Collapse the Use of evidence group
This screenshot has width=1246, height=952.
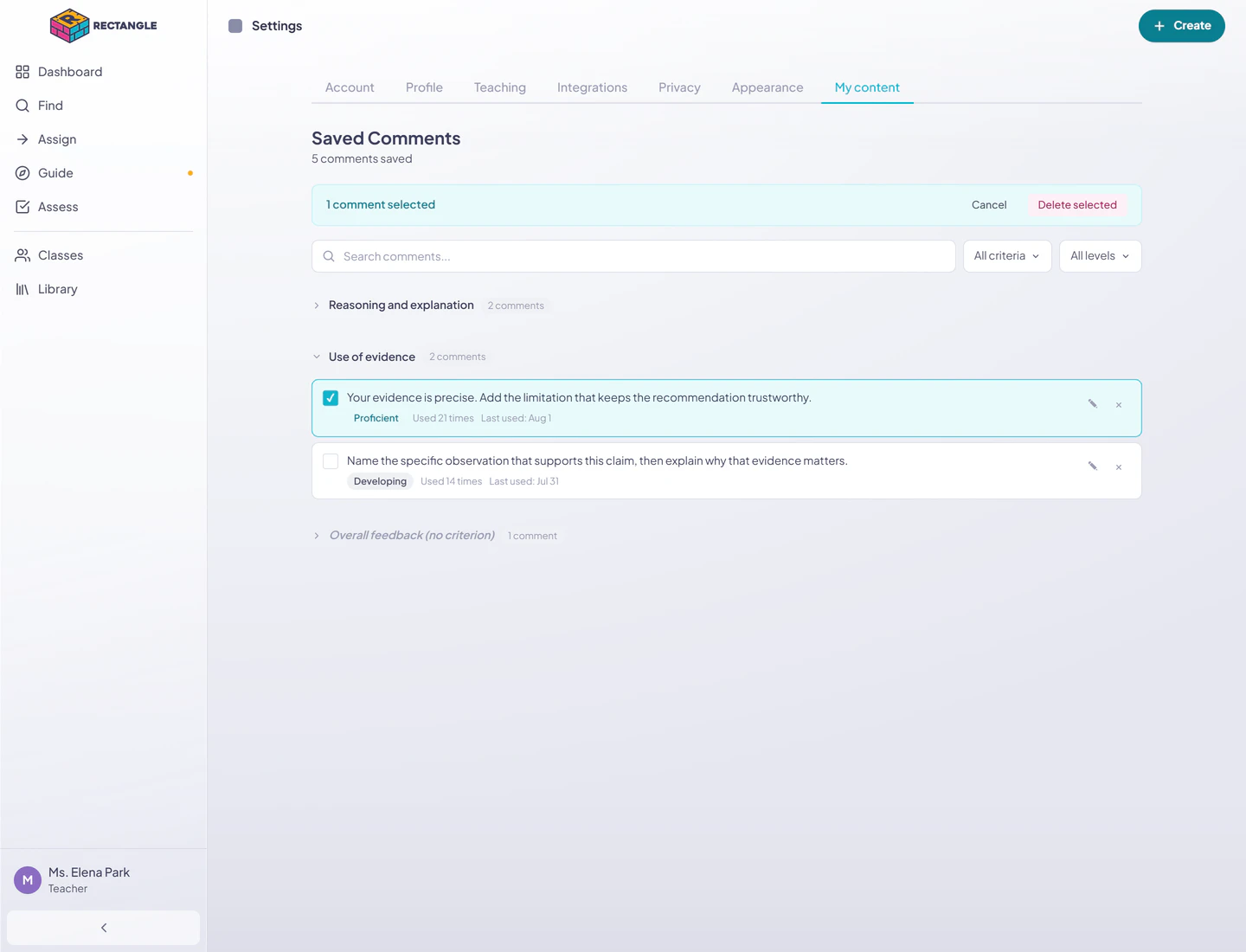pos(317,357)
